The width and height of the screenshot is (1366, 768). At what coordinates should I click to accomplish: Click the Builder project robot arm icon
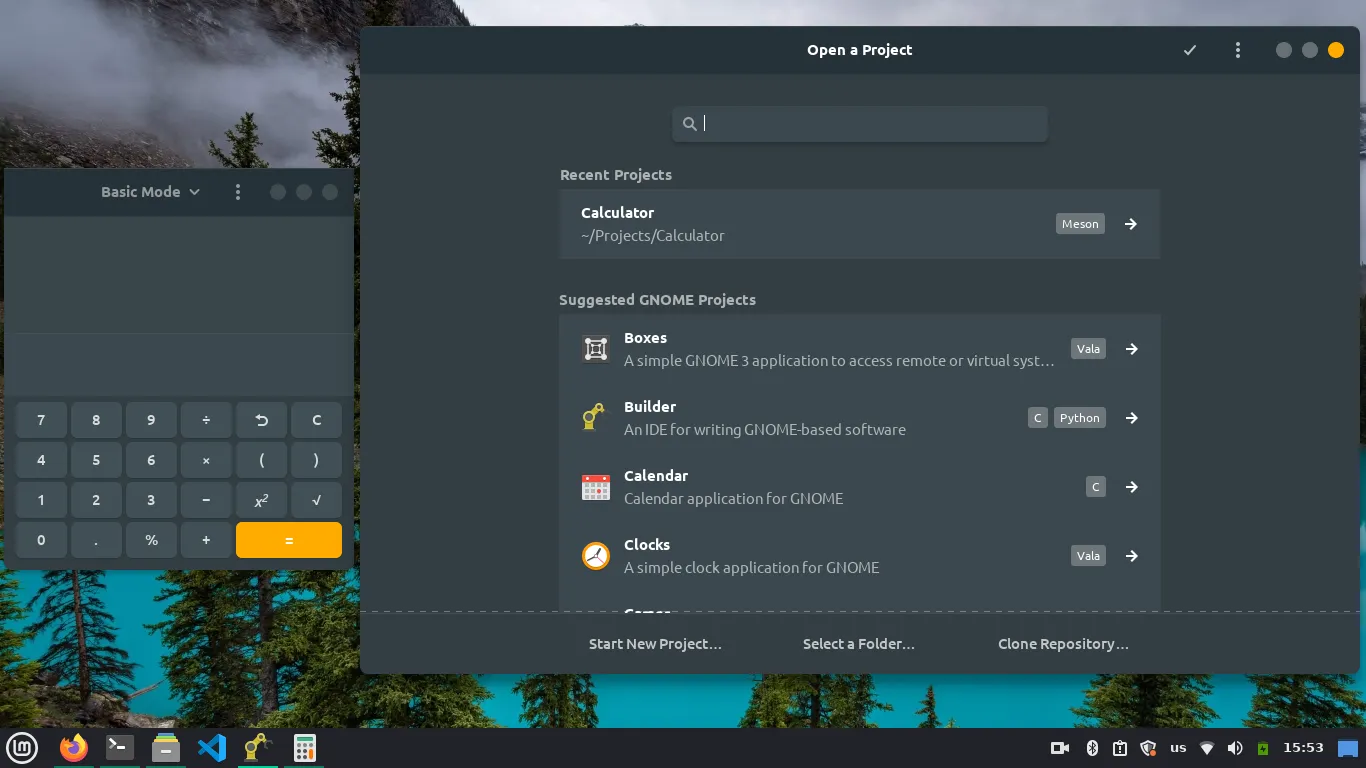(x=594, y=417)
